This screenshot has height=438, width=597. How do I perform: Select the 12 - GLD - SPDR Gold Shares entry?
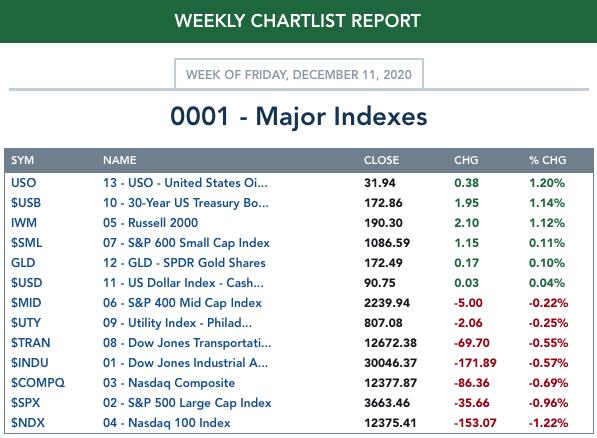[184, 263]
